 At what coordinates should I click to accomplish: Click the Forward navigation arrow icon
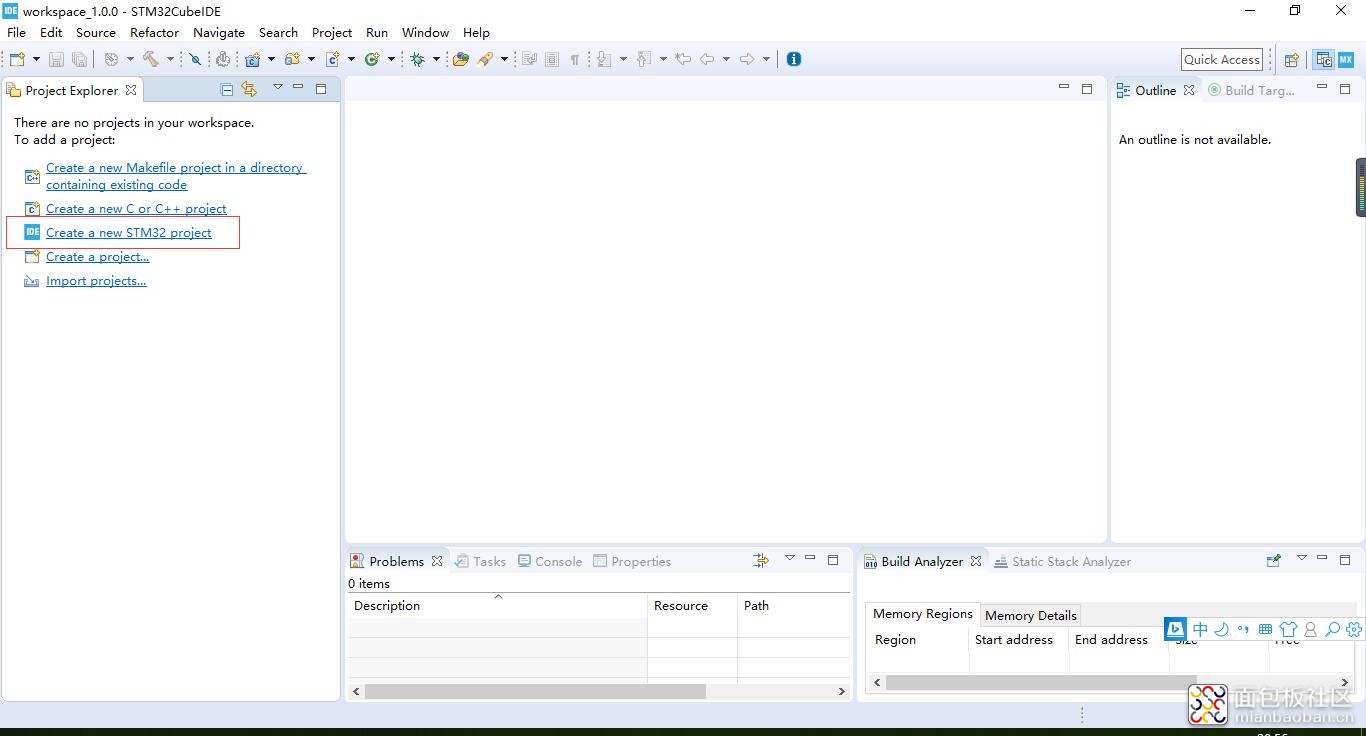(747, 60)
